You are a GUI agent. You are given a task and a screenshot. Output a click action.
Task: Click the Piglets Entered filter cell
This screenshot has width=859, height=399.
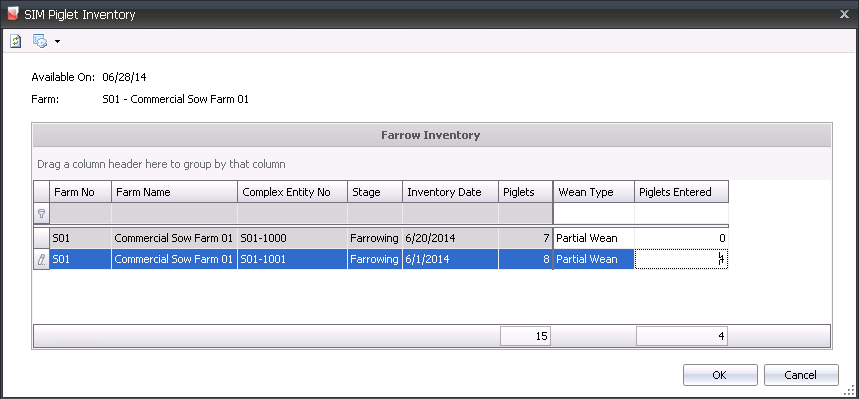click(x=682, y=214)
